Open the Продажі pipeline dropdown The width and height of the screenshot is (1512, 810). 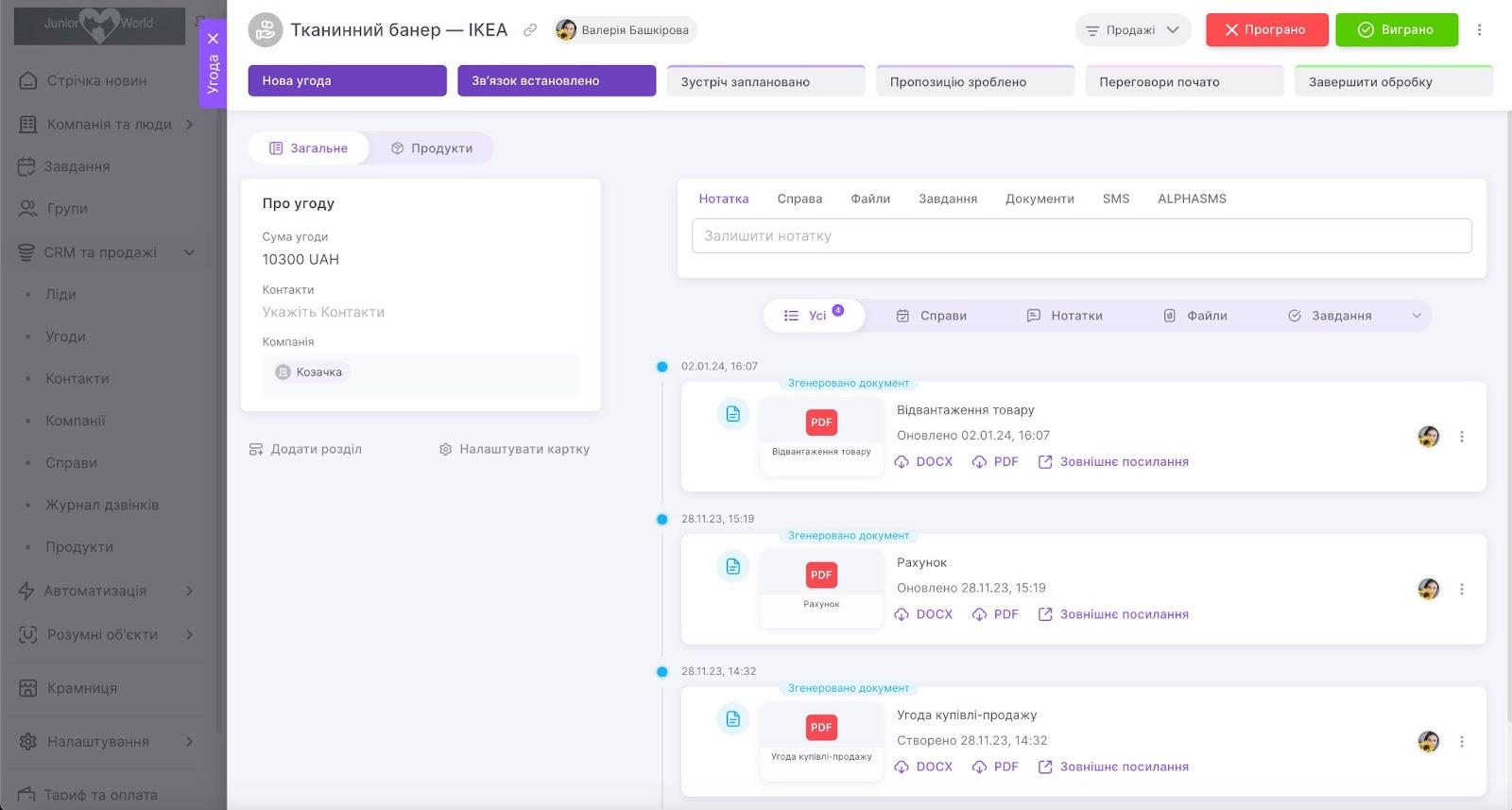coord(1132,30)
